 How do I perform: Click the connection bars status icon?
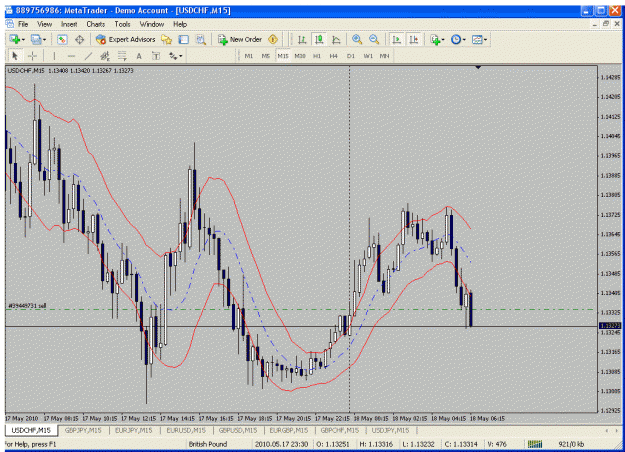pyautogui.click(x=535, y=444)
